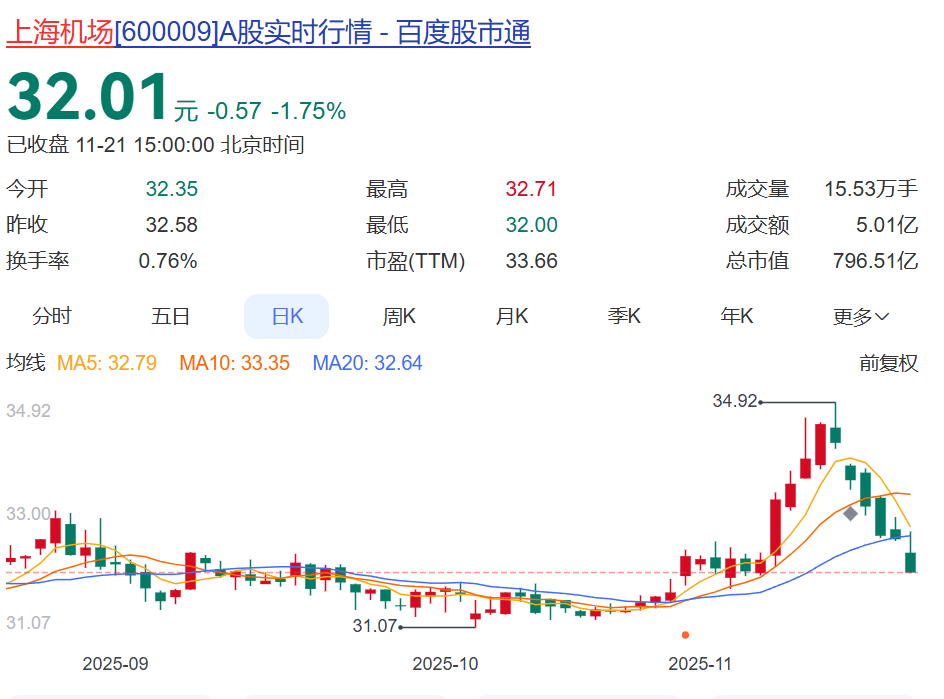The width and height of the screenshot is (944, 699).
Task: Select the 日K chart tab
Action: (287, 316)
